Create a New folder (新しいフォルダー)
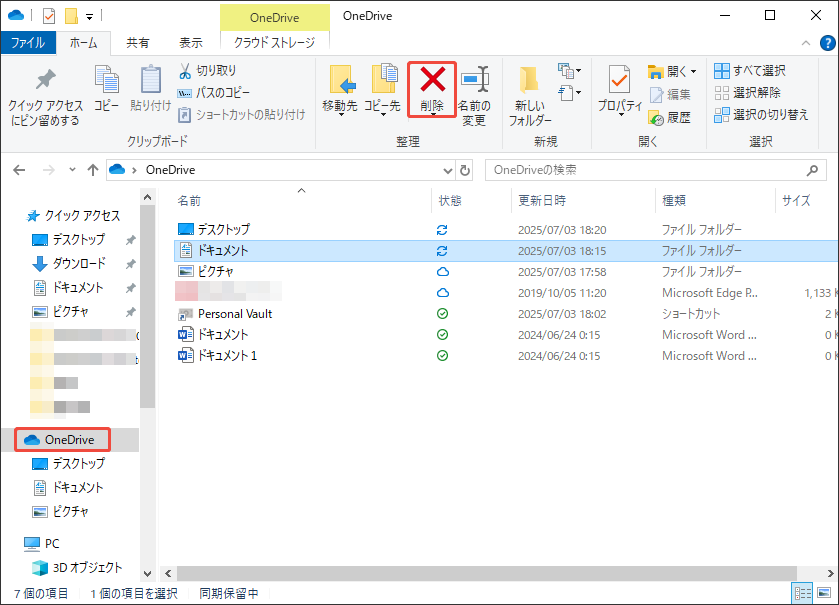The width and height of the screenshot is (839, 605). [530, 96]
